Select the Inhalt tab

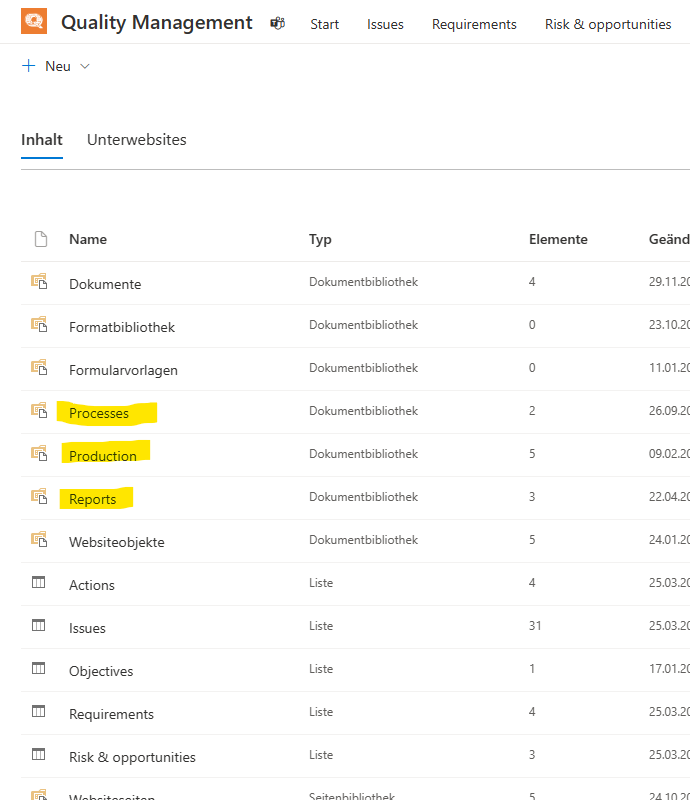pos(41,139)
